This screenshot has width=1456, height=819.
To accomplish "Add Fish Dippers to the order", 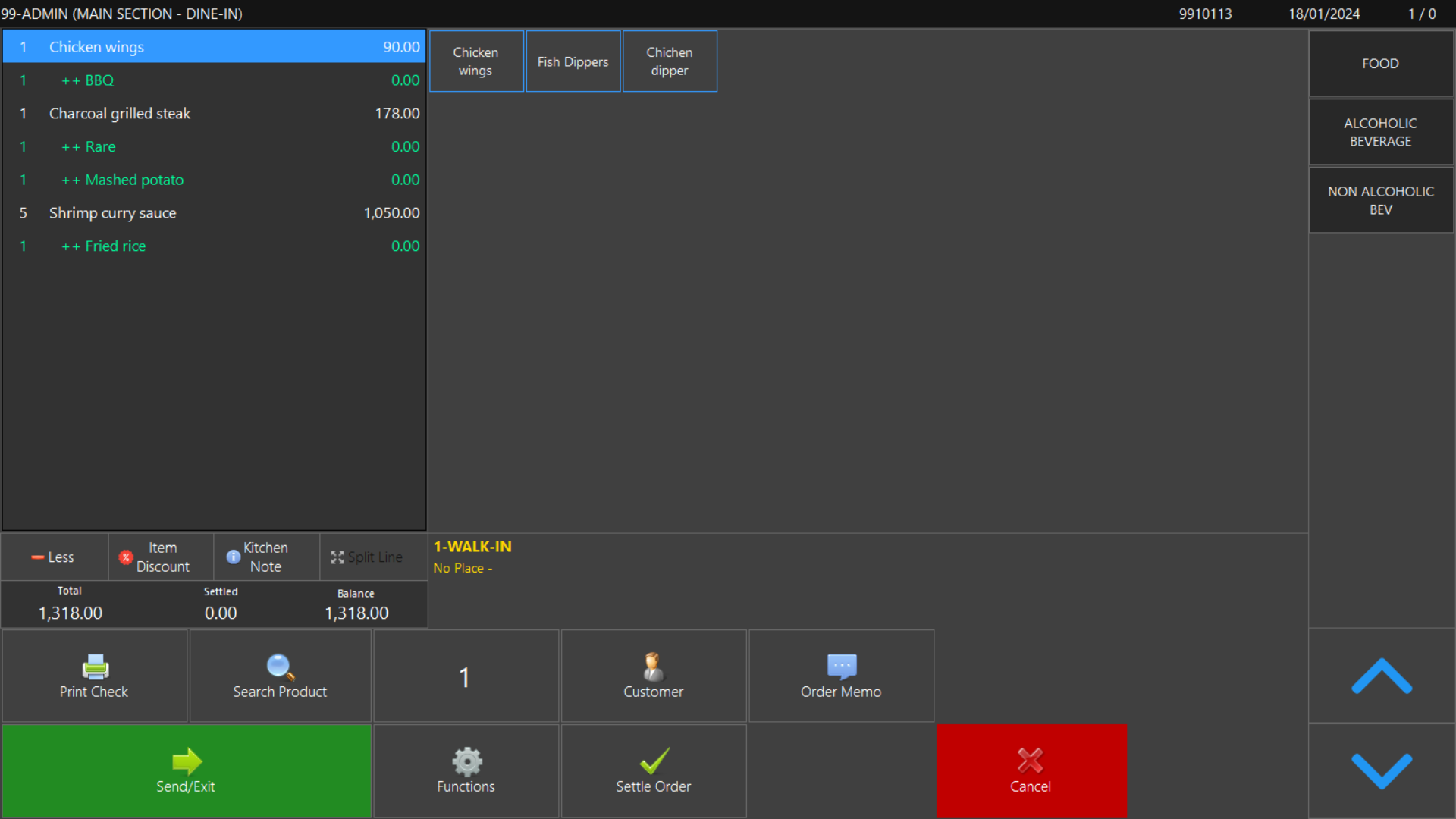I will 573,61.
